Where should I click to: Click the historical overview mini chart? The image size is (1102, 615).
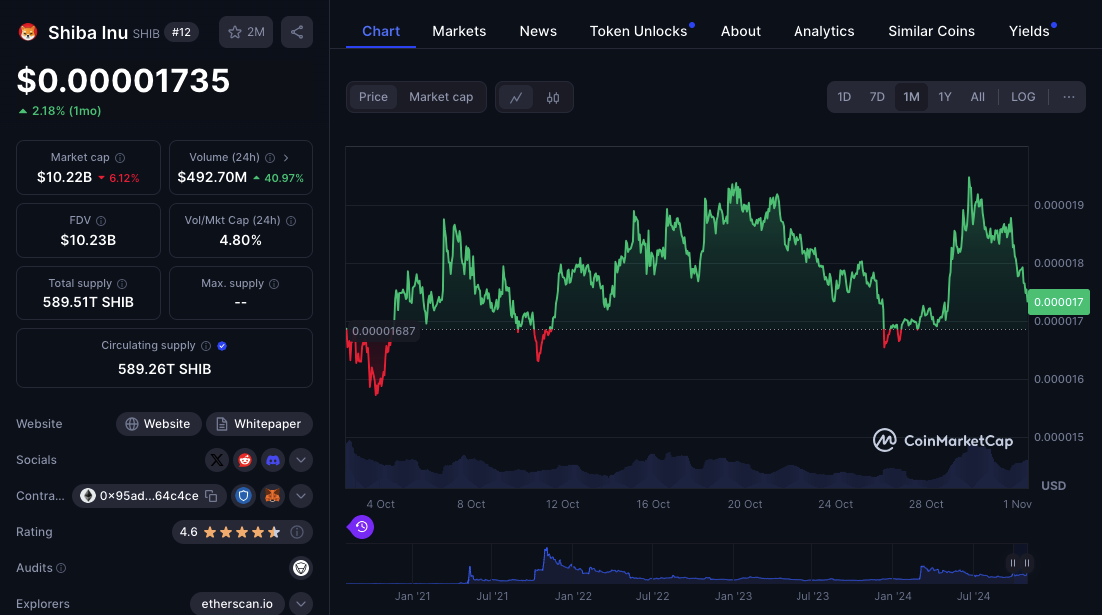pos(687,564)
